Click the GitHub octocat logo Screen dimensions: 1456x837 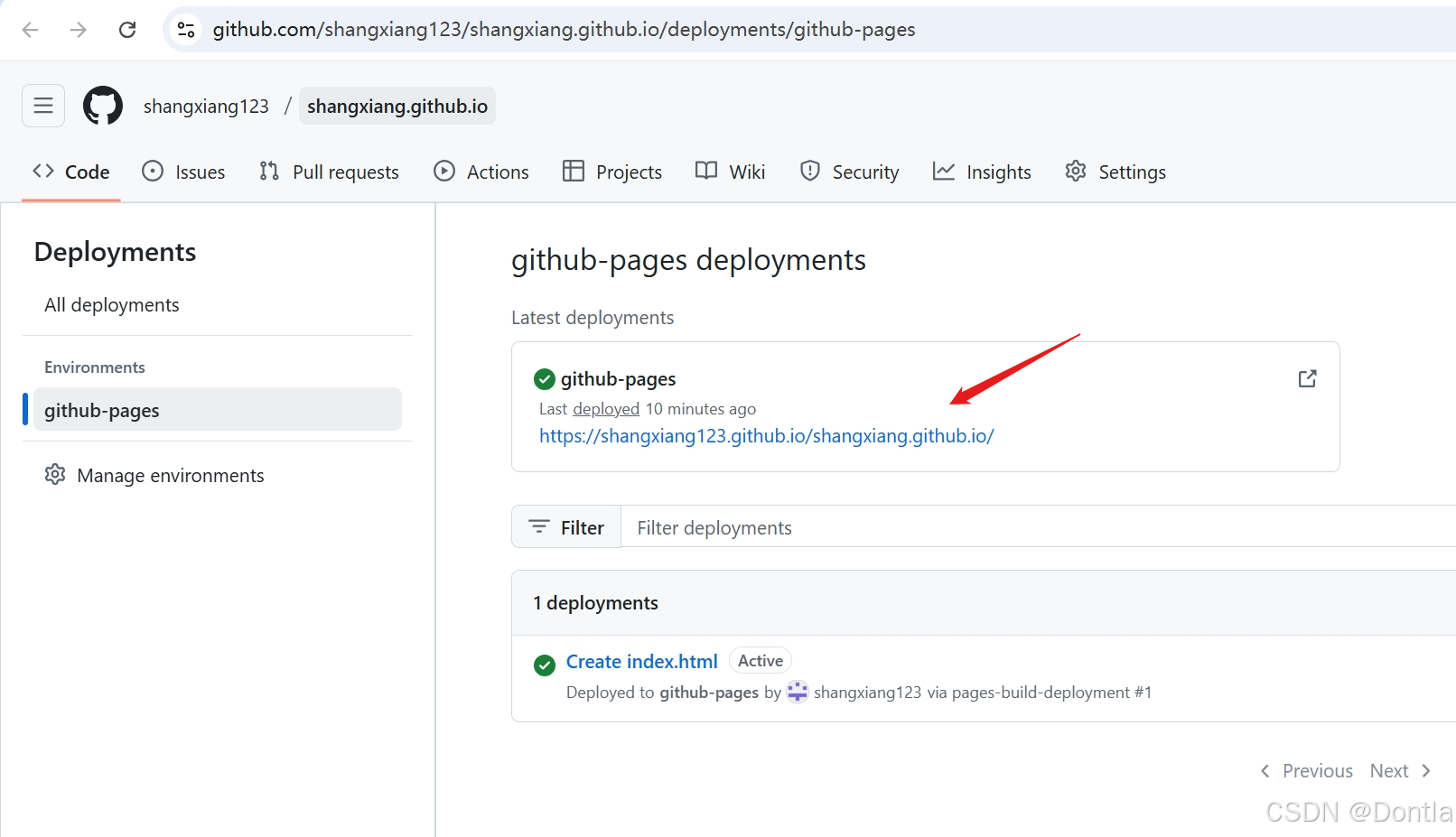[x=102, y=106]
